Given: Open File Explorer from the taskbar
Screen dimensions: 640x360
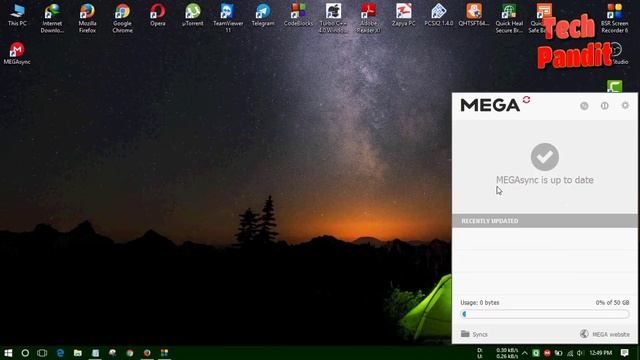Looking at the screenshot, I should [x=78, y=353].
